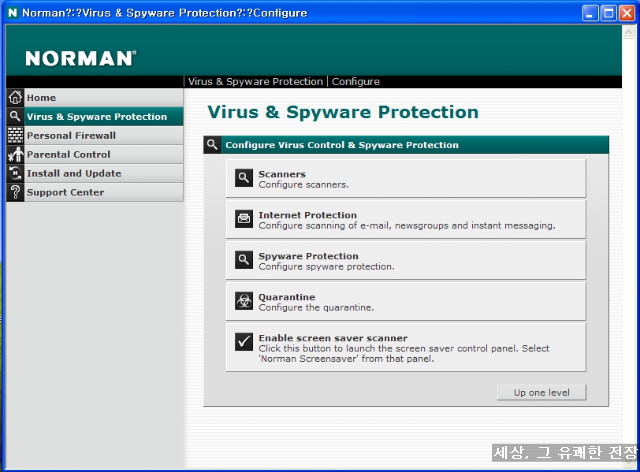Image resolution: width=640 pixels, height=472 pixels.
Task: Click the Spyware Protection magnifier icon
Action: (x=244, y=260)
